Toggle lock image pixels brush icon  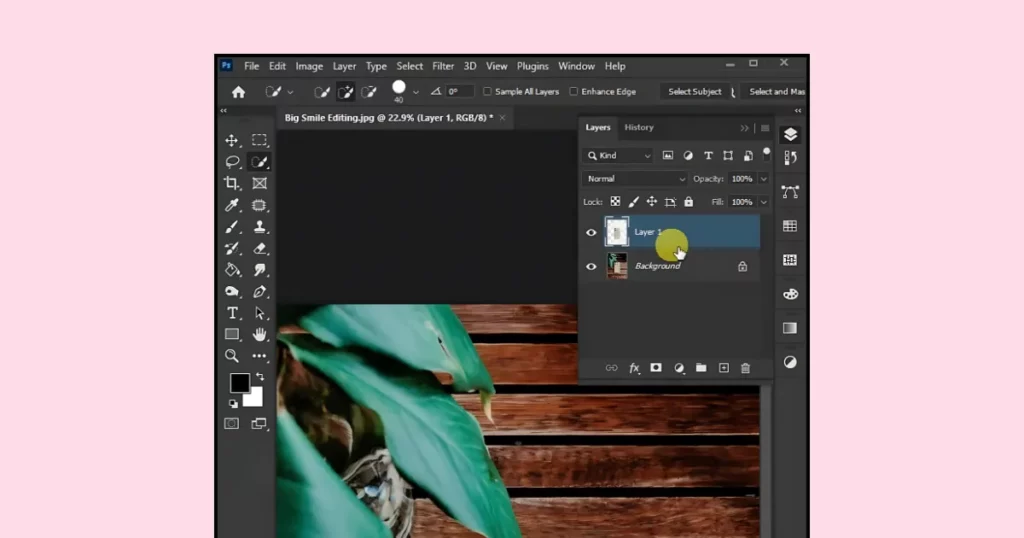[633, 202]
